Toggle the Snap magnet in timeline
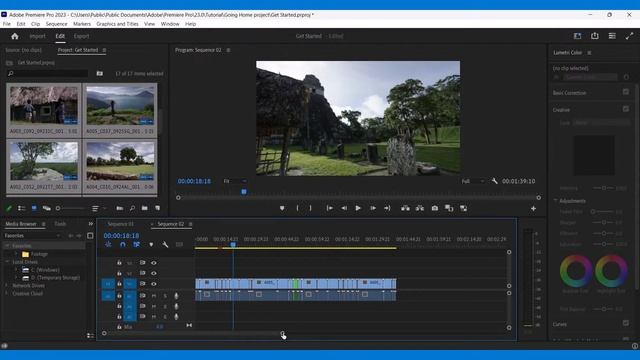Image resolution: width=640 pixels, height=360 pixels. (122, 244)
